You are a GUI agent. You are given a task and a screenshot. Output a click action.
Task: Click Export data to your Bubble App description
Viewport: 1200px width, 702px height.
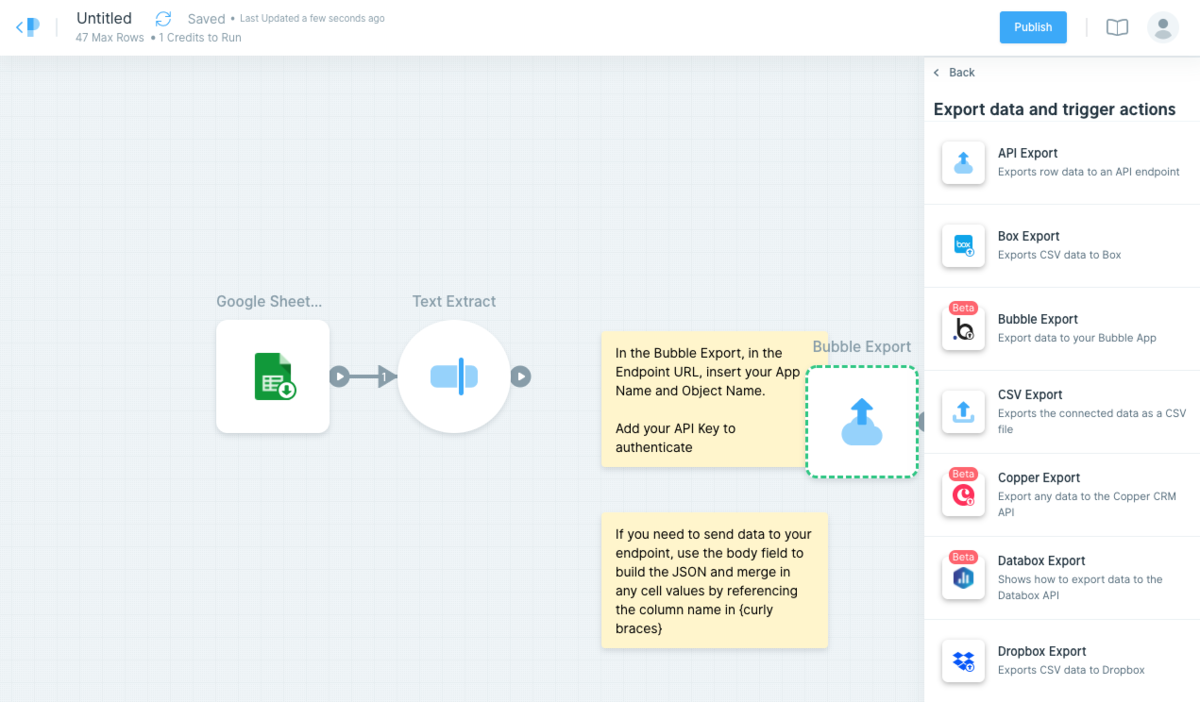point(1077,338)
